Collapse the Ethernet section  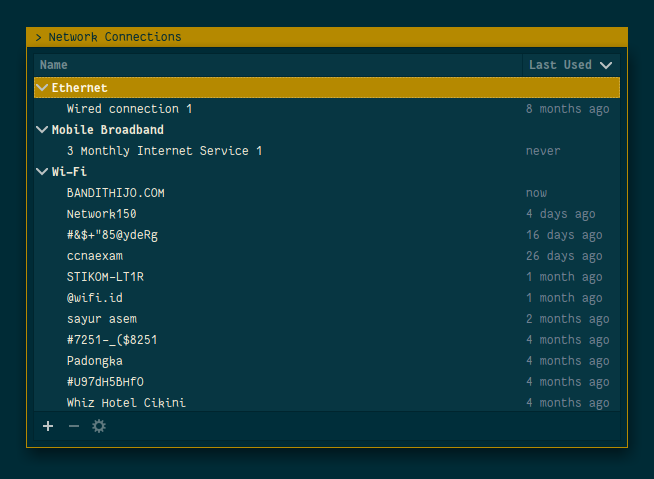42,88
